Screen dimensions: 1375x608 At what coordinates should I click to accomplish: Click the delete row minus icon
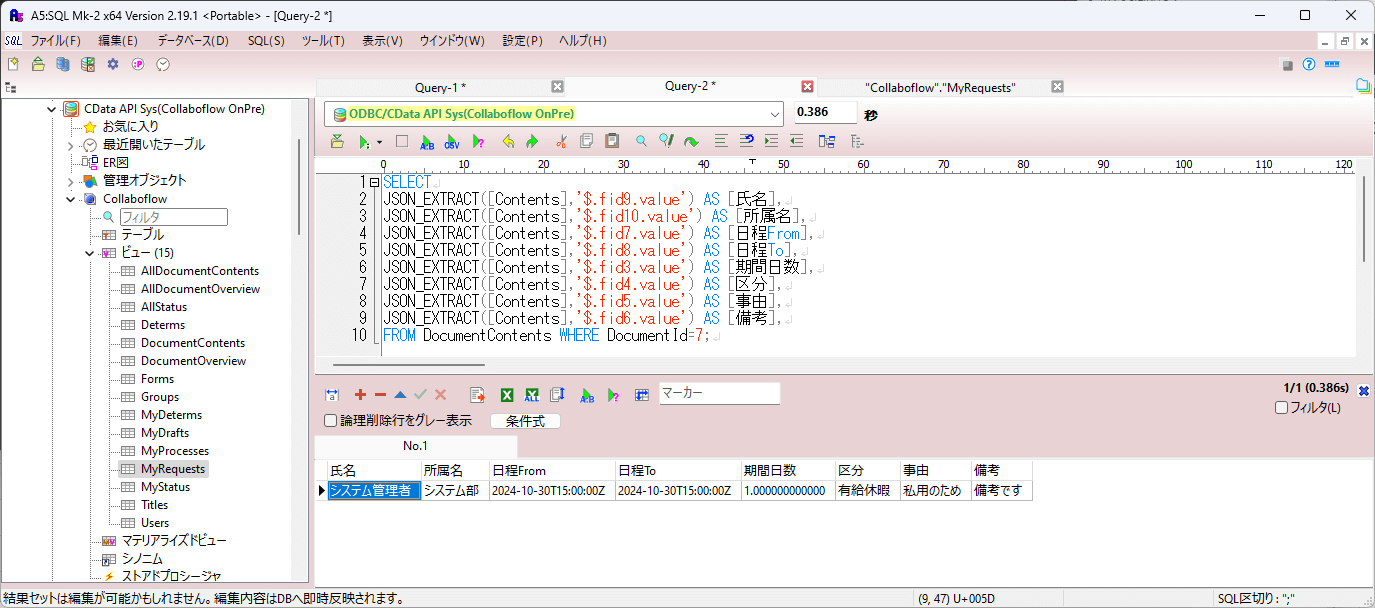tap(380, 395)
